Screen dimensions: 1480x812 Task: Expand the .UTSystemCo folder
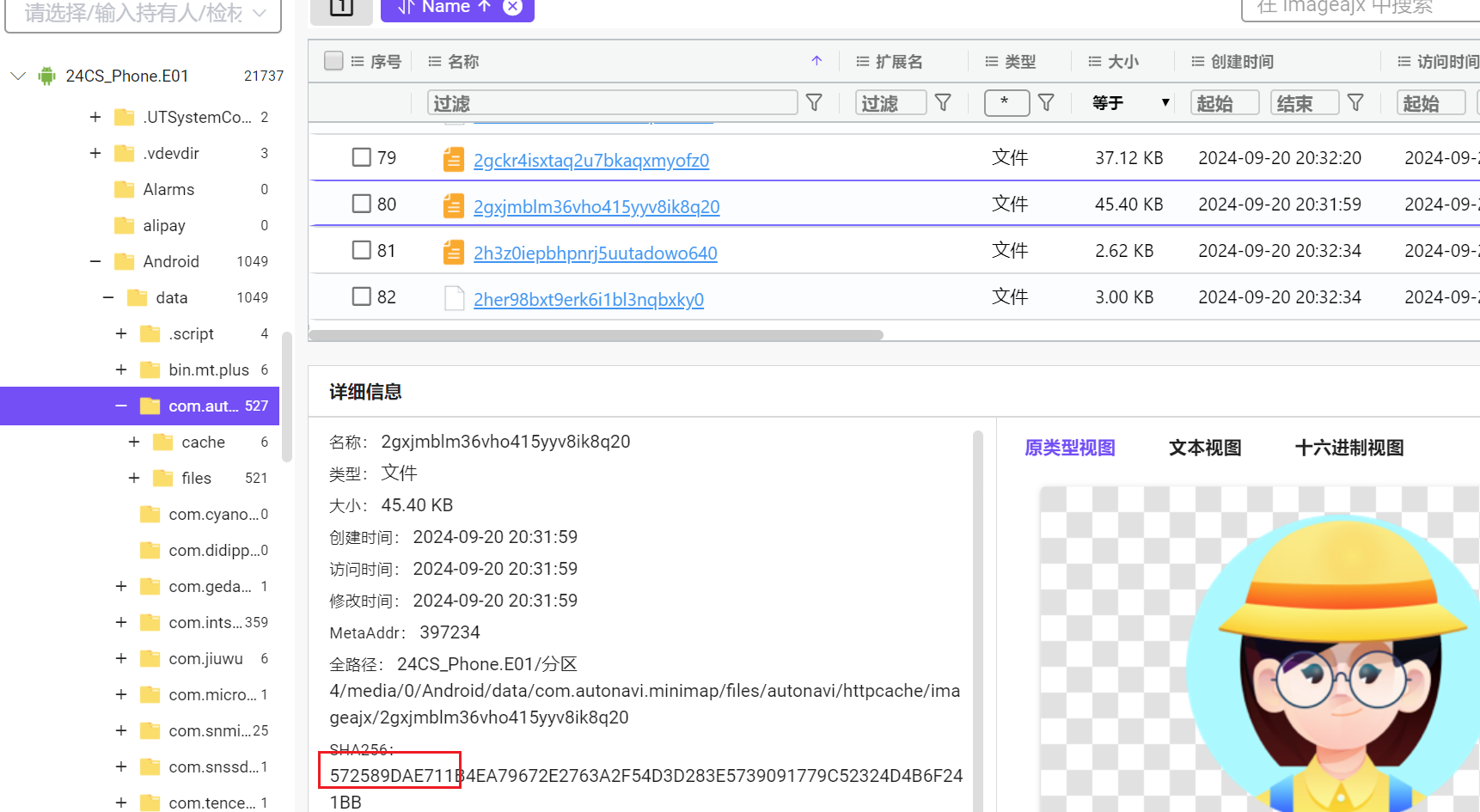tap(95, 117)
